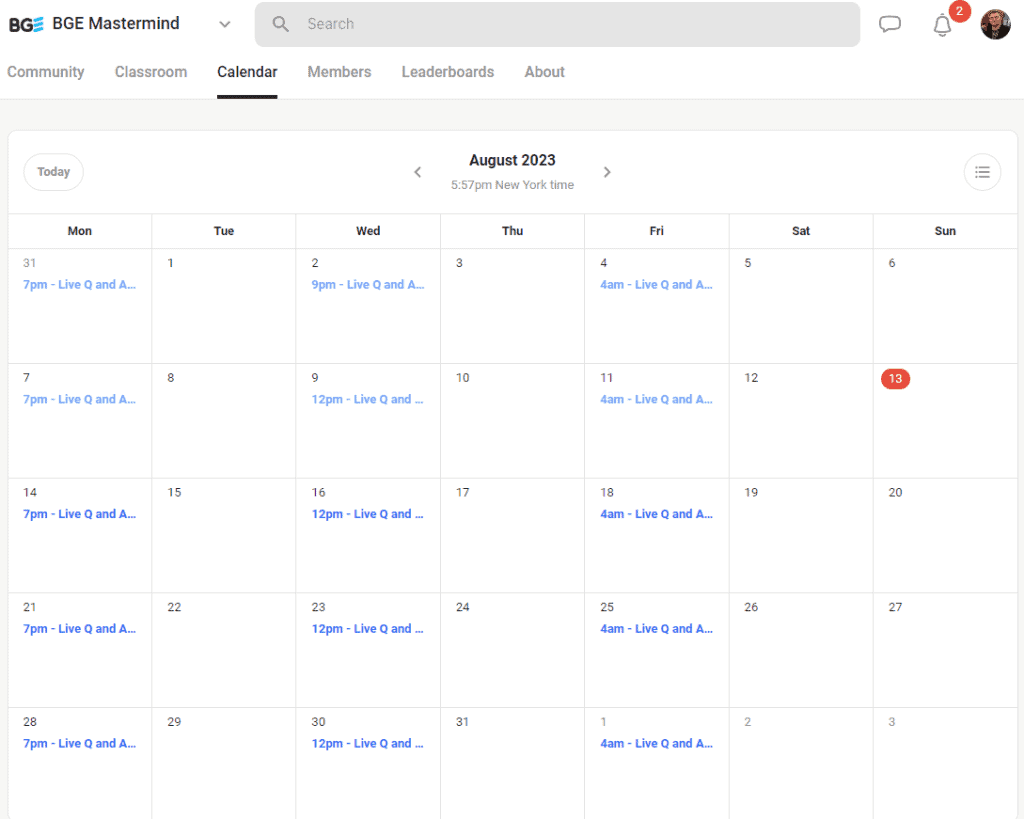This screenshot has height=819, width=1024.
Task: Focus the Search field
Action: pos(557,24)
